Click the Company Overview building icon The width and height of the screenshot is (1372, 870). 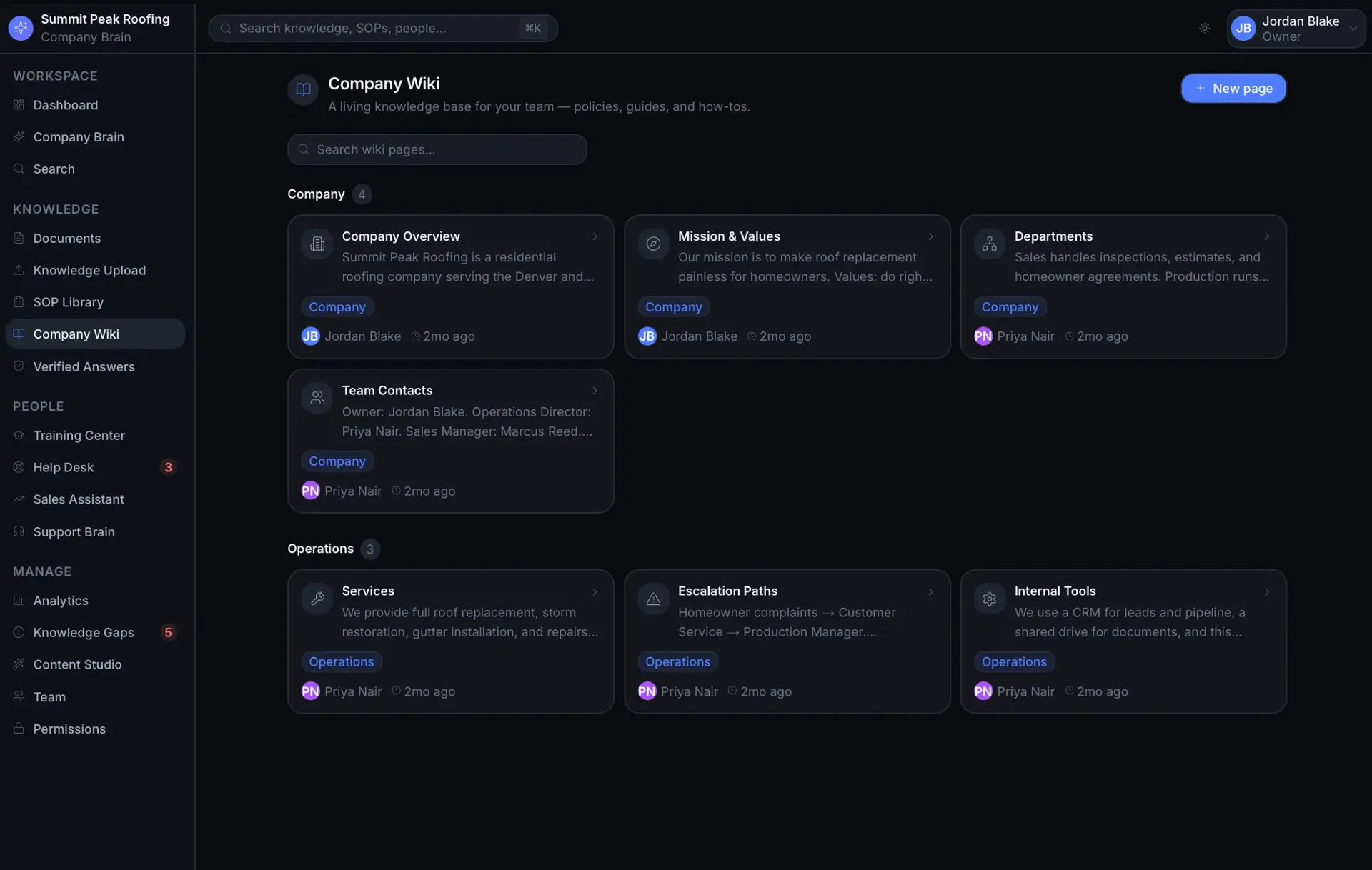click(x=317, y=244)
